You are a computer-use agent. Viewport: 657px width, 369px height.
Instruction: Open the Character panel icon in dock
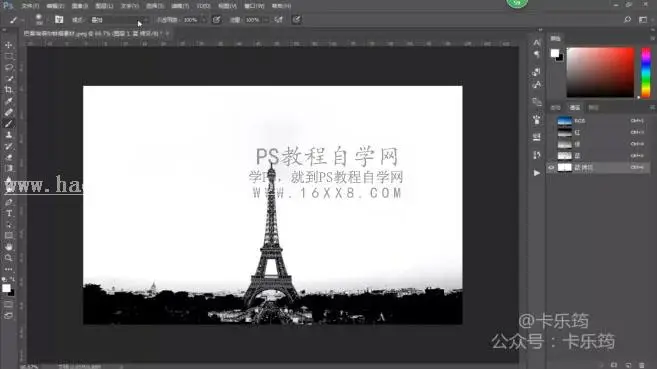tap(537, 42)
